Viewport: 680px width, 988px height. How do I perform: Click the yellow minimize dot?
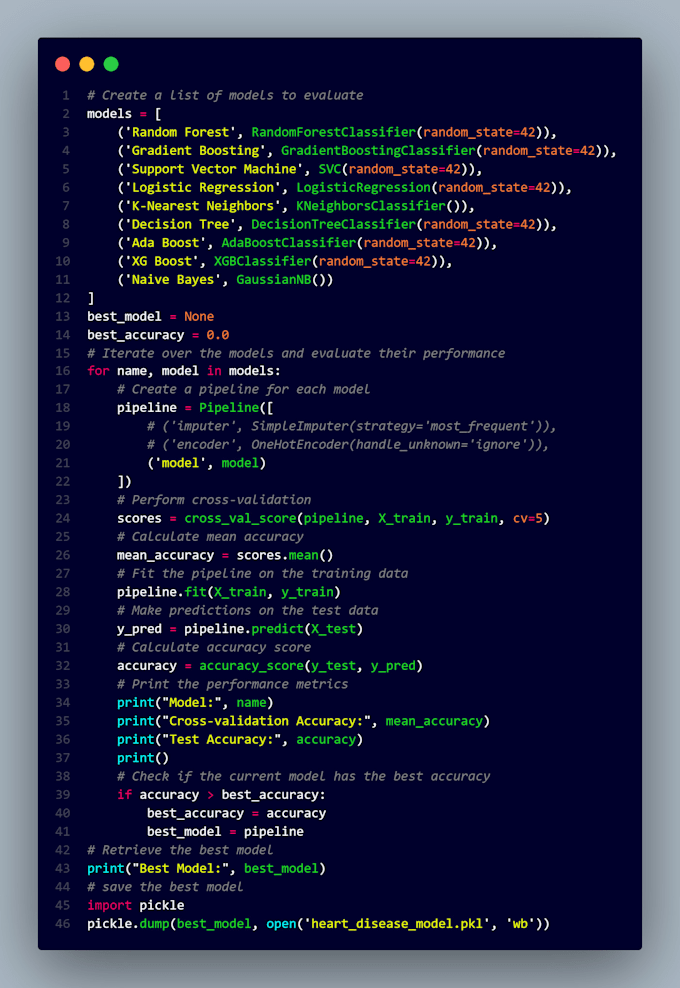click(87, 64)
